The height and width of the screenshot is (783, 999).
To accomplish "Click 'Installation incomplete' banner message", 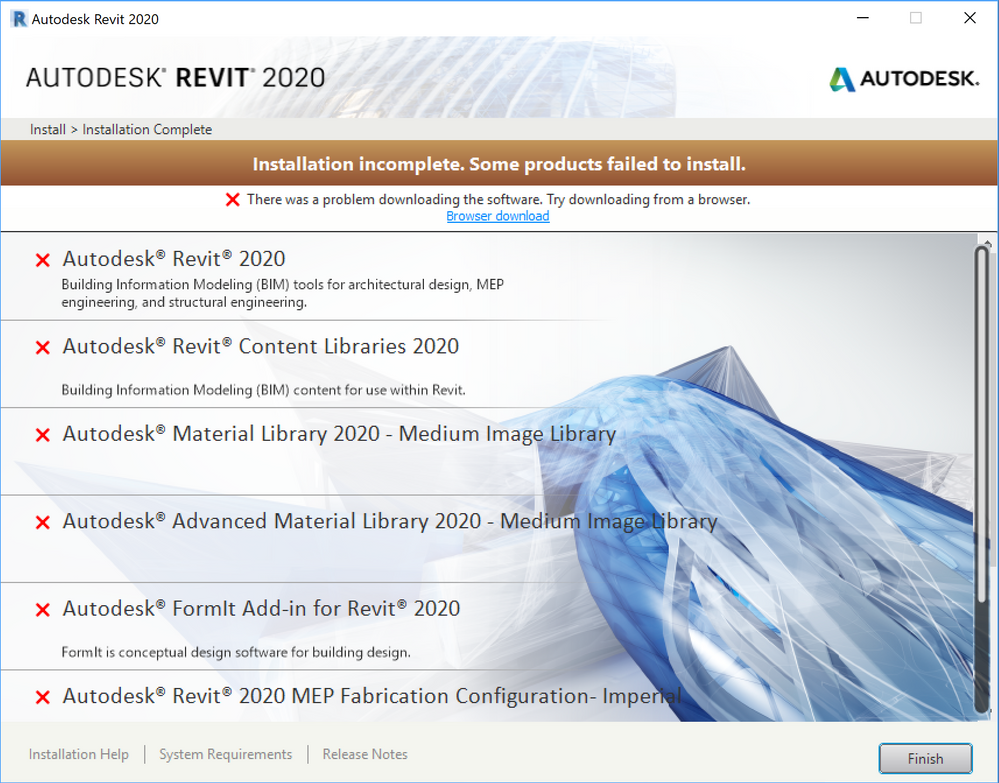I will point(499,164).
